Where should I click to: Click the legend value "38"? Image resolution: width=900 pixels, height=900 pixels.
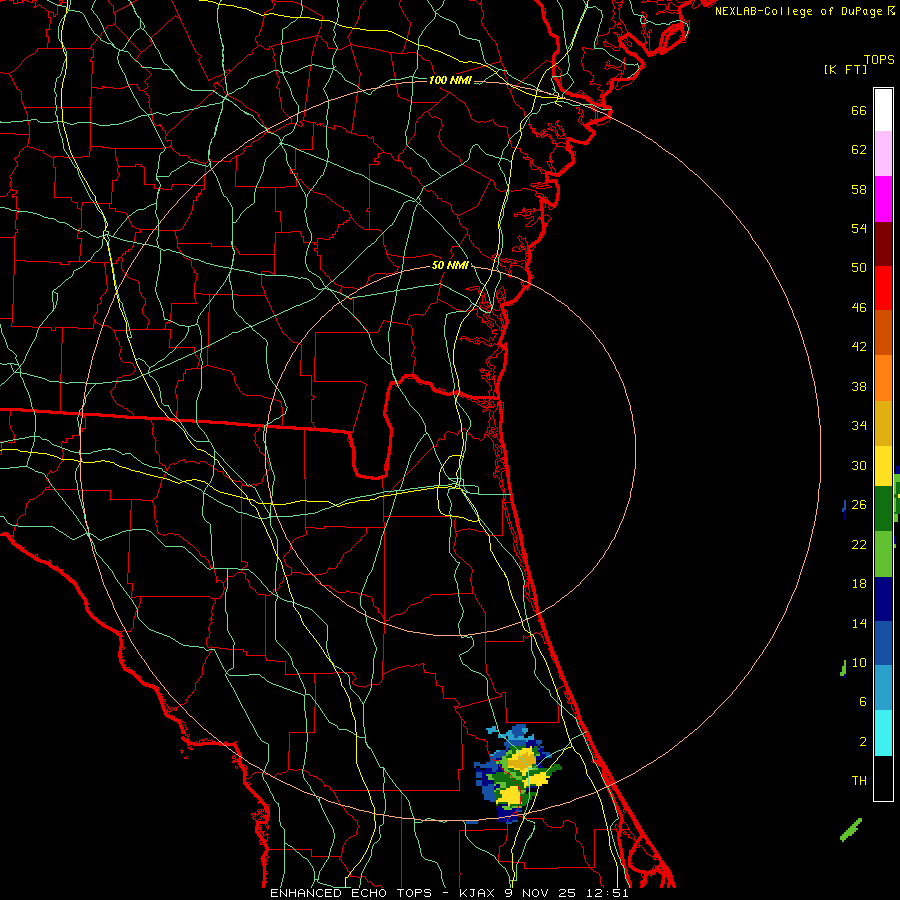point(859,386)
